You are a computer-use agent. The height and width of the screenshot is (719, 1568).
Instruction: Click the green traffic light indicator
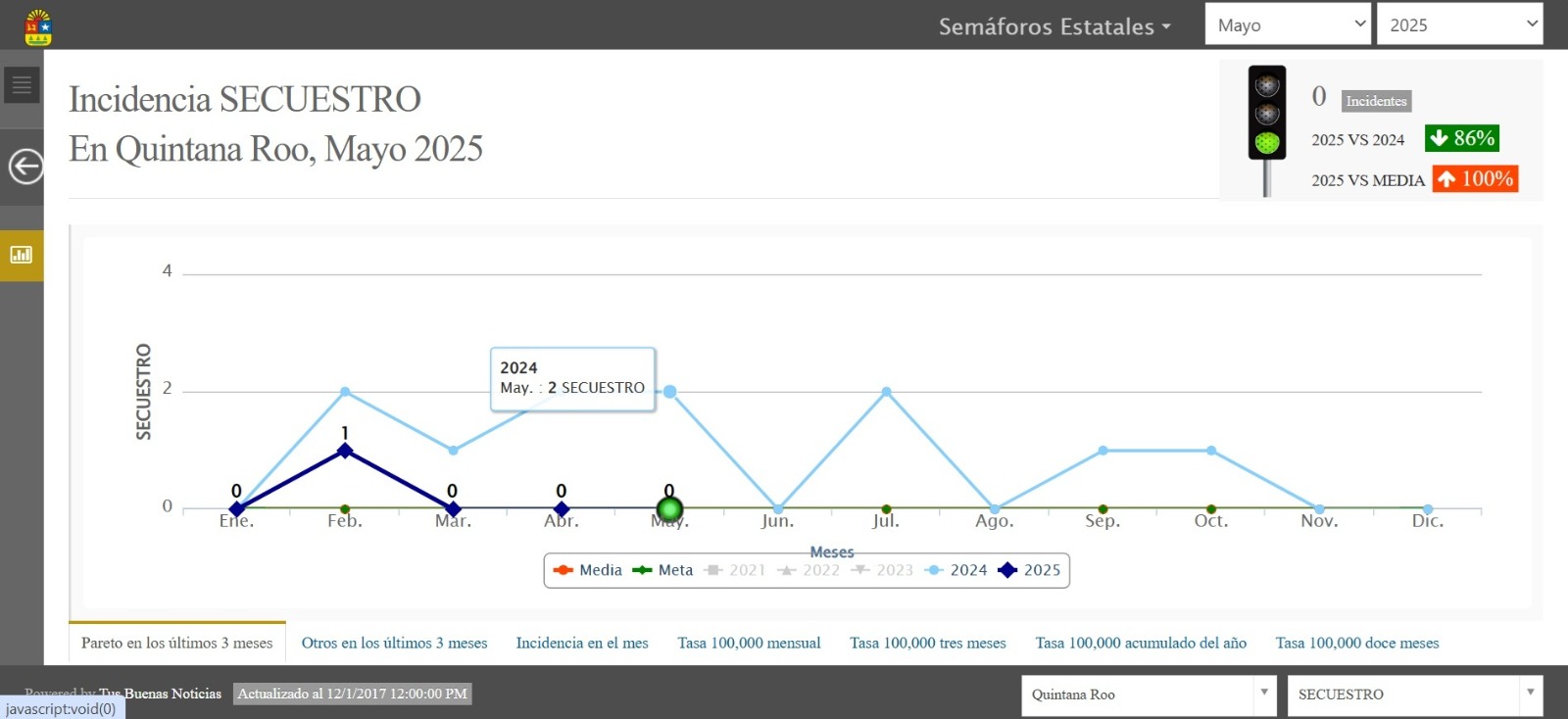[x=1267, y=143]
